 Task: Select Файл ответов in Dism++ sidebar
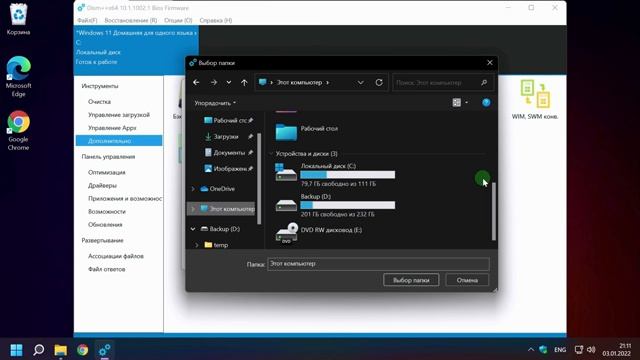click(x=107, y=269)
